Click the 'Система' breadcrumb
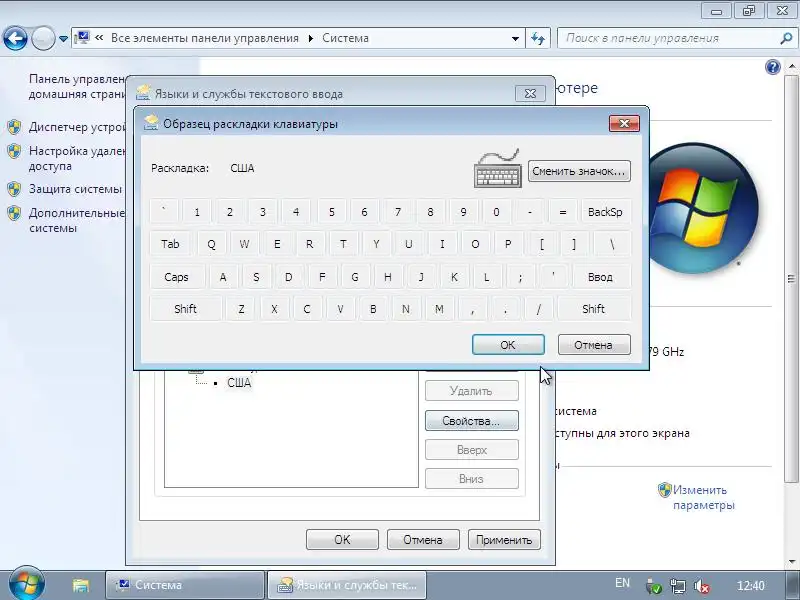Screen dimensions: 800x600 tap(345, 38)
